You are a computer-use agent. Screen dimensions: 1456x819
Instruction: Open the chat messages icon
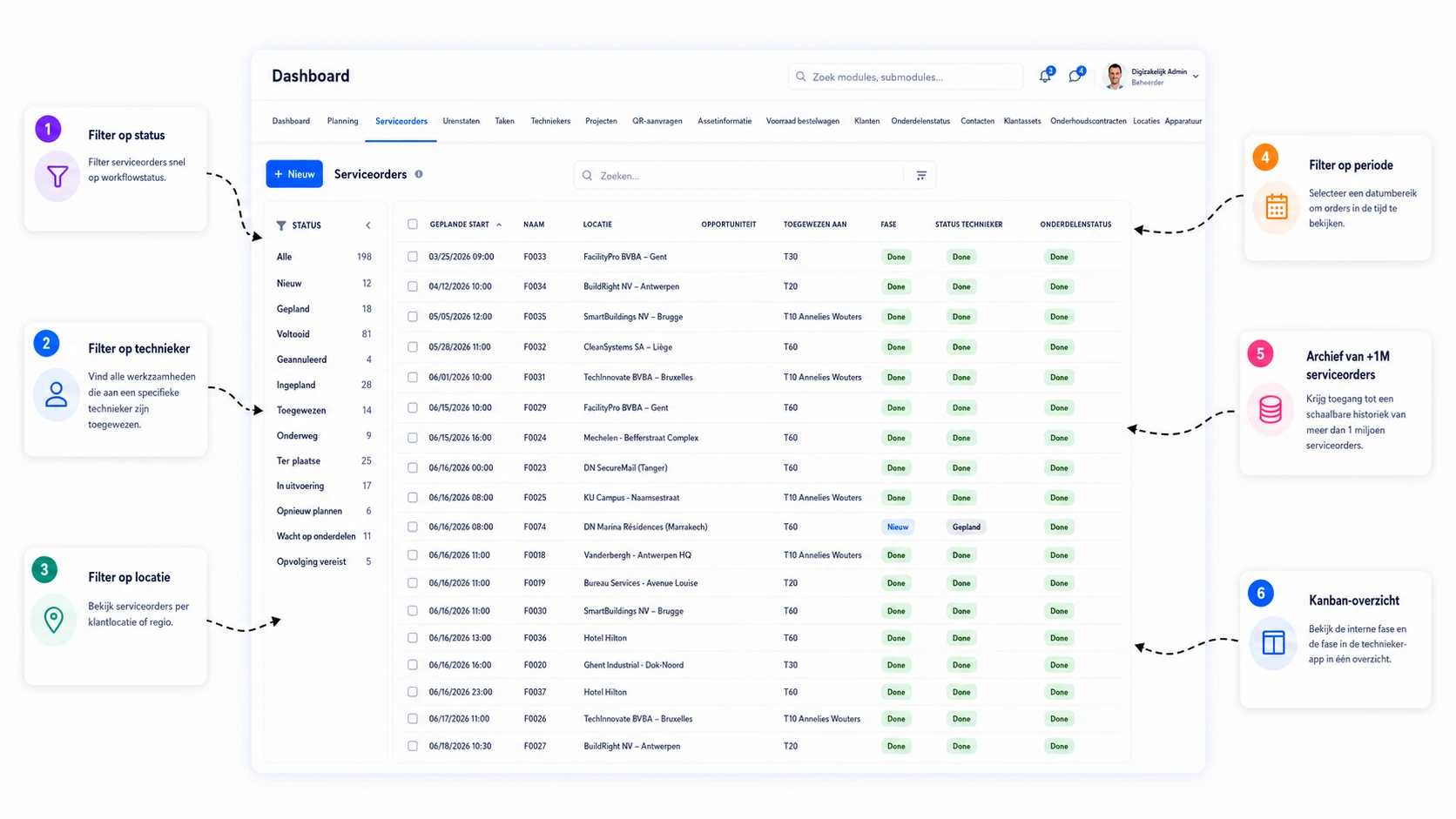(x=1075, y=77)
